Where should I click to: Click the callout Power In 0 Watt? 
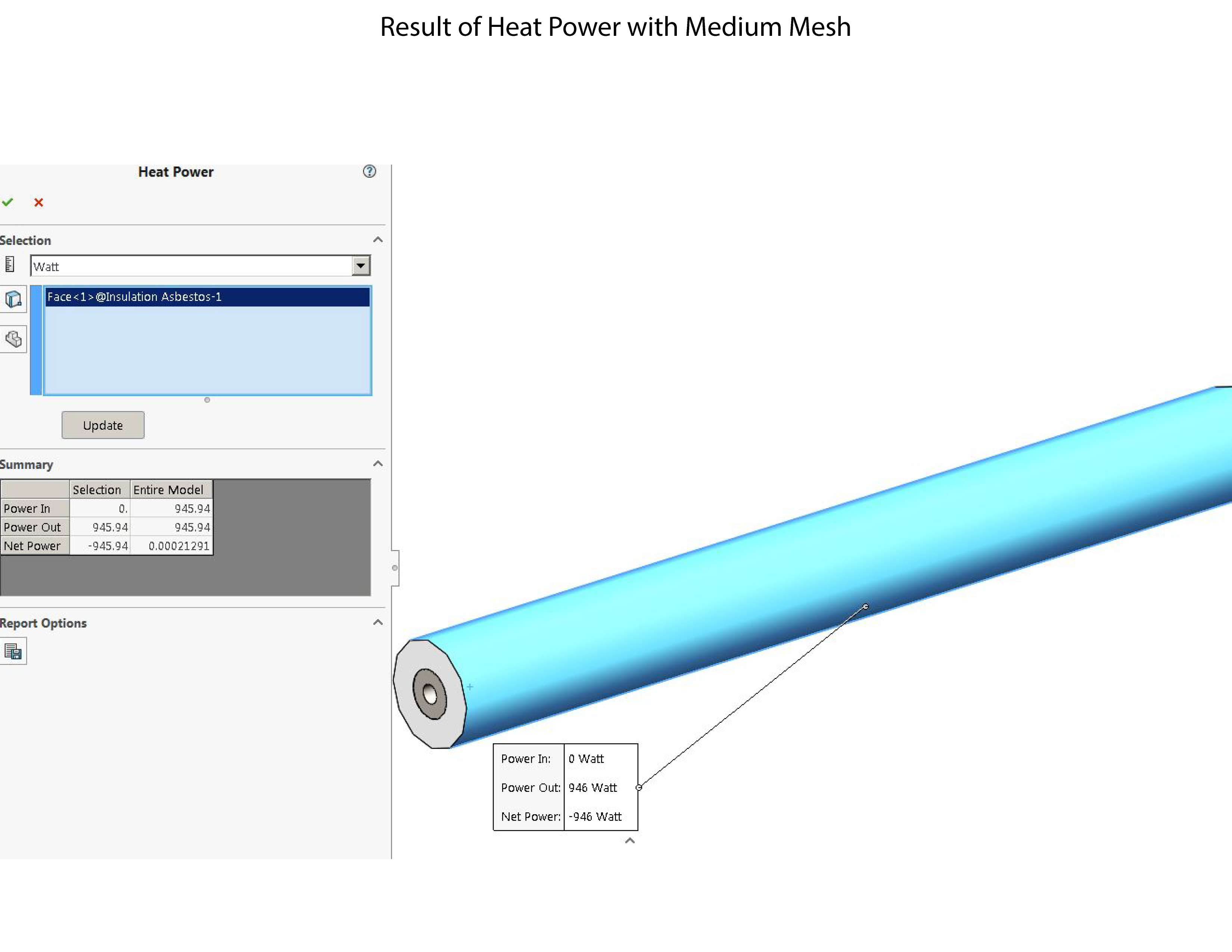pyautogui.click(x=586, y=759)
